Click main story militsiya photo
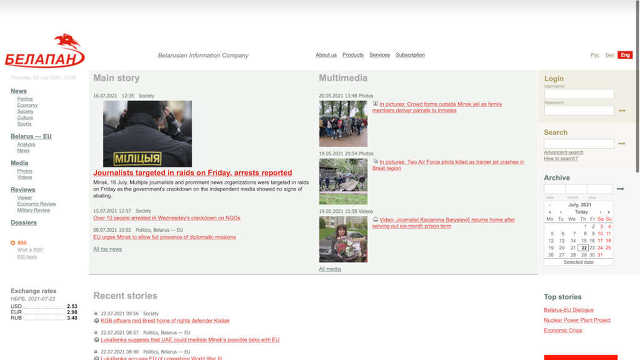The width and height of the screenshot is (640, 360). pos(147,134)
